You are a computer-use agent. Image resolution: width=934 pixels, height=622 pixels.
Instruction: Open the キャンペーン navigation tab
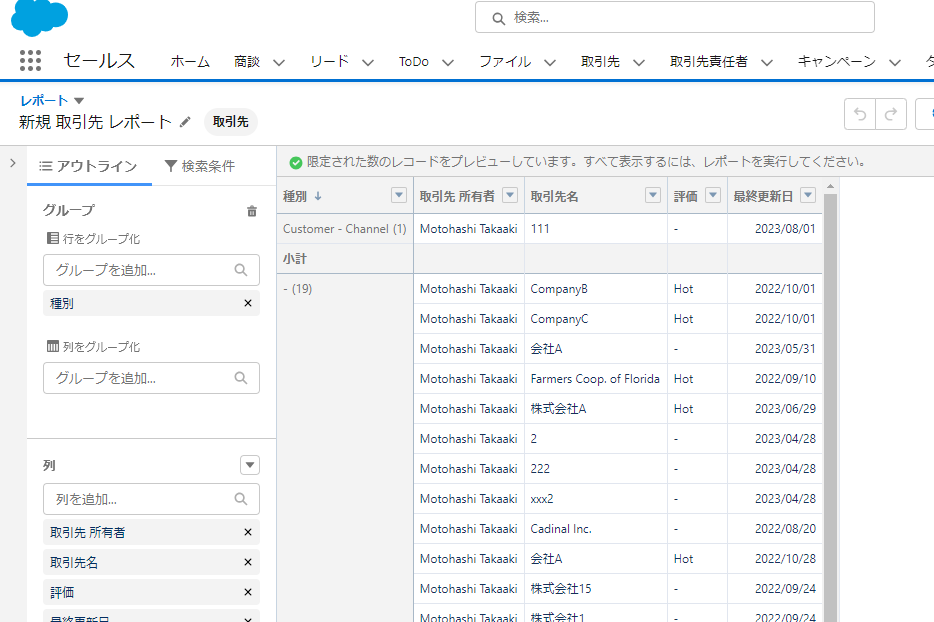coord(836,61)
